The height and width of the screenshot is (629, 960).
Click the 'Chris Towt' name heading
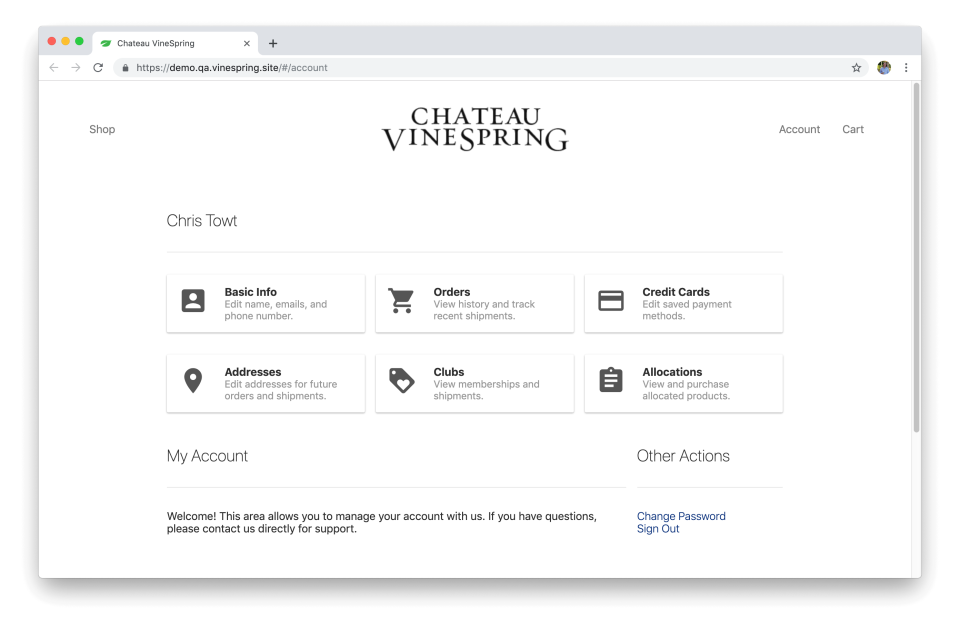click(x=202, y=220)
